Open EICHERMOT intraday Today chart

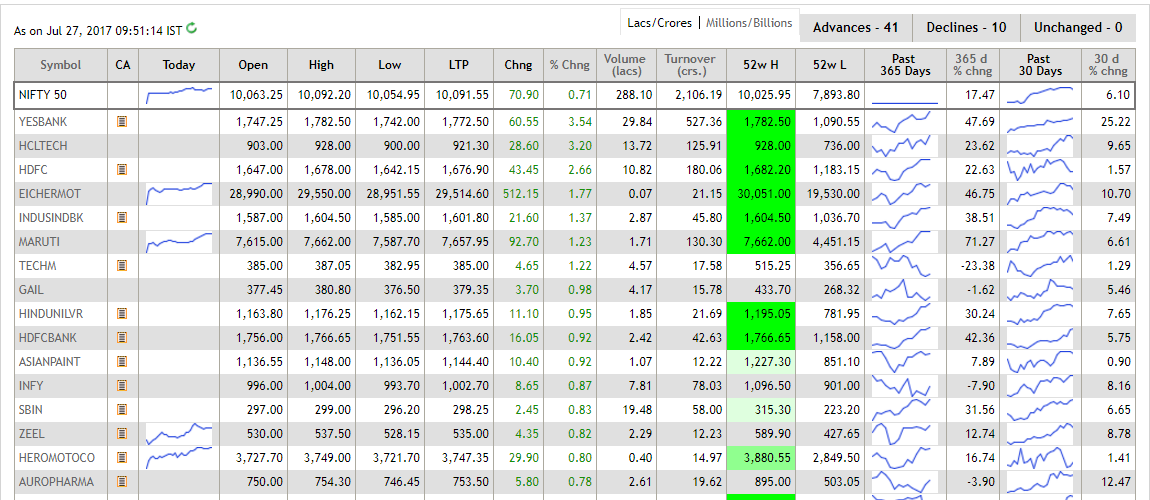point(179,194)
